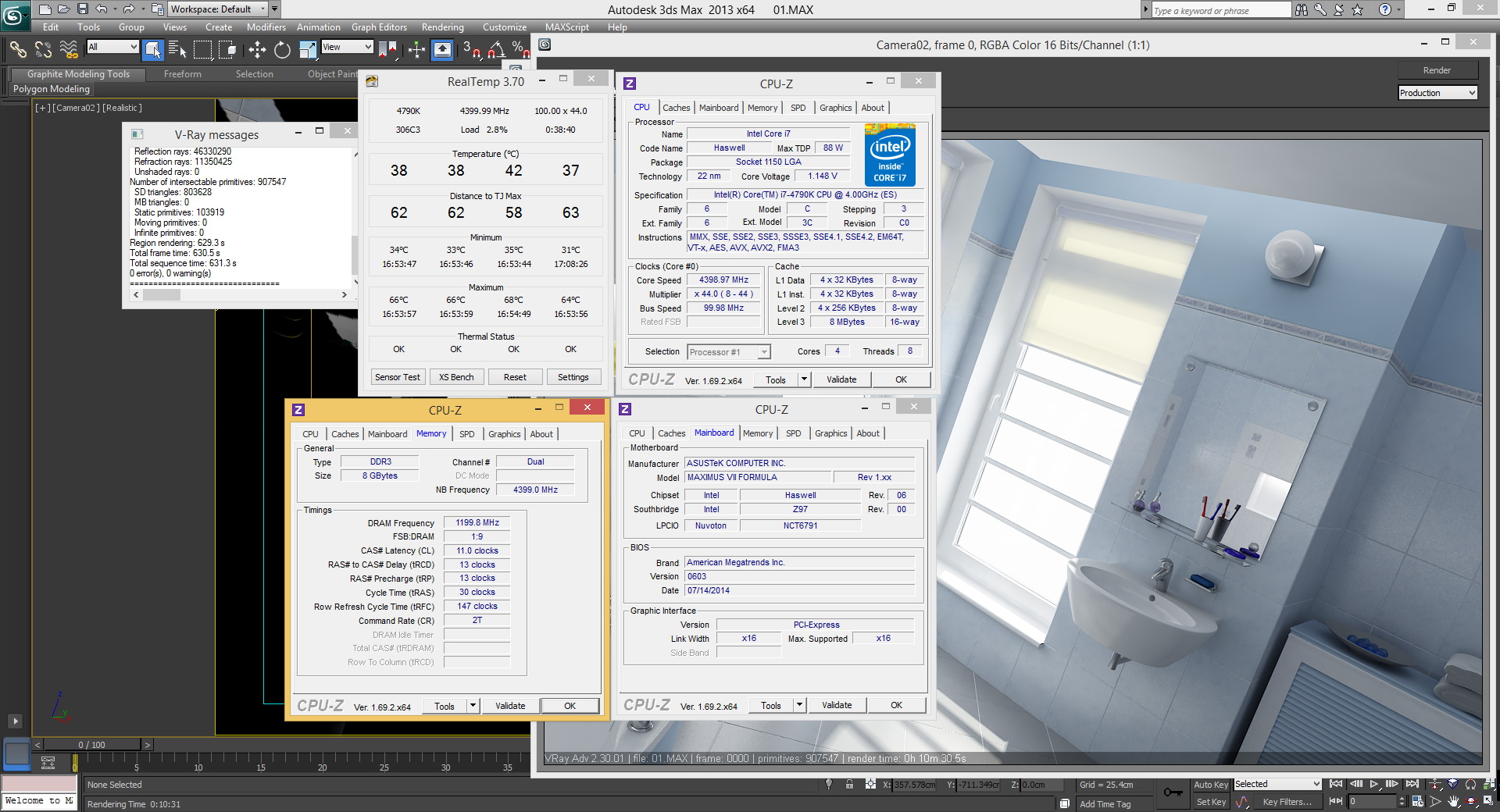Click the time slider showing 0 / 100
This screenshot has height=812, width=1500.
91,745
